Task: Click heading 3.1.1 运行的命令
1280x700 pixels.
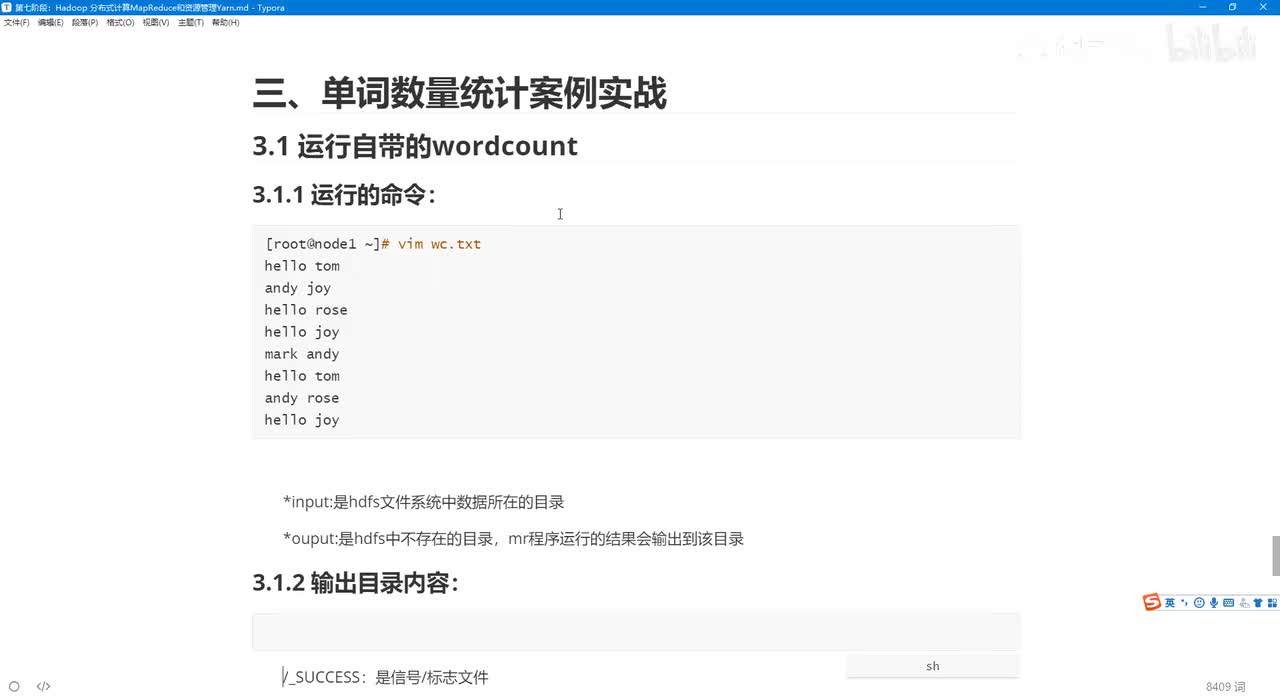Action: (345, 195)
